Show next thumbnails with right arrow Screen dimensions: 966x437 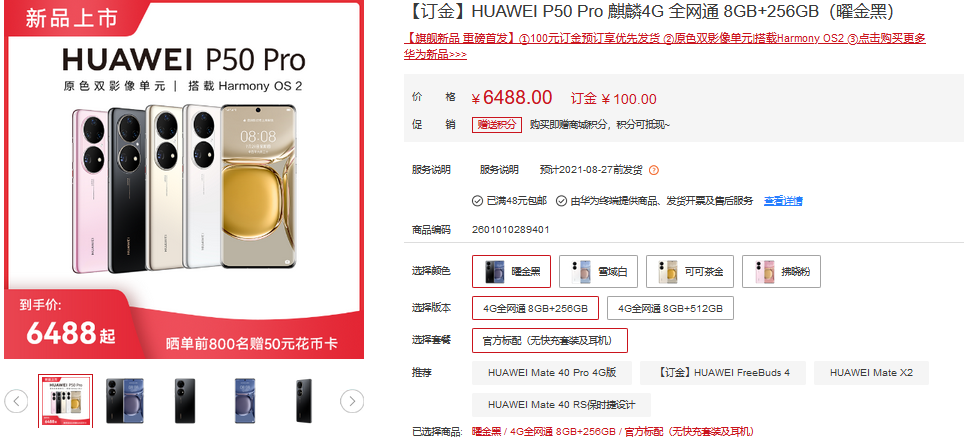coord(352,401)
